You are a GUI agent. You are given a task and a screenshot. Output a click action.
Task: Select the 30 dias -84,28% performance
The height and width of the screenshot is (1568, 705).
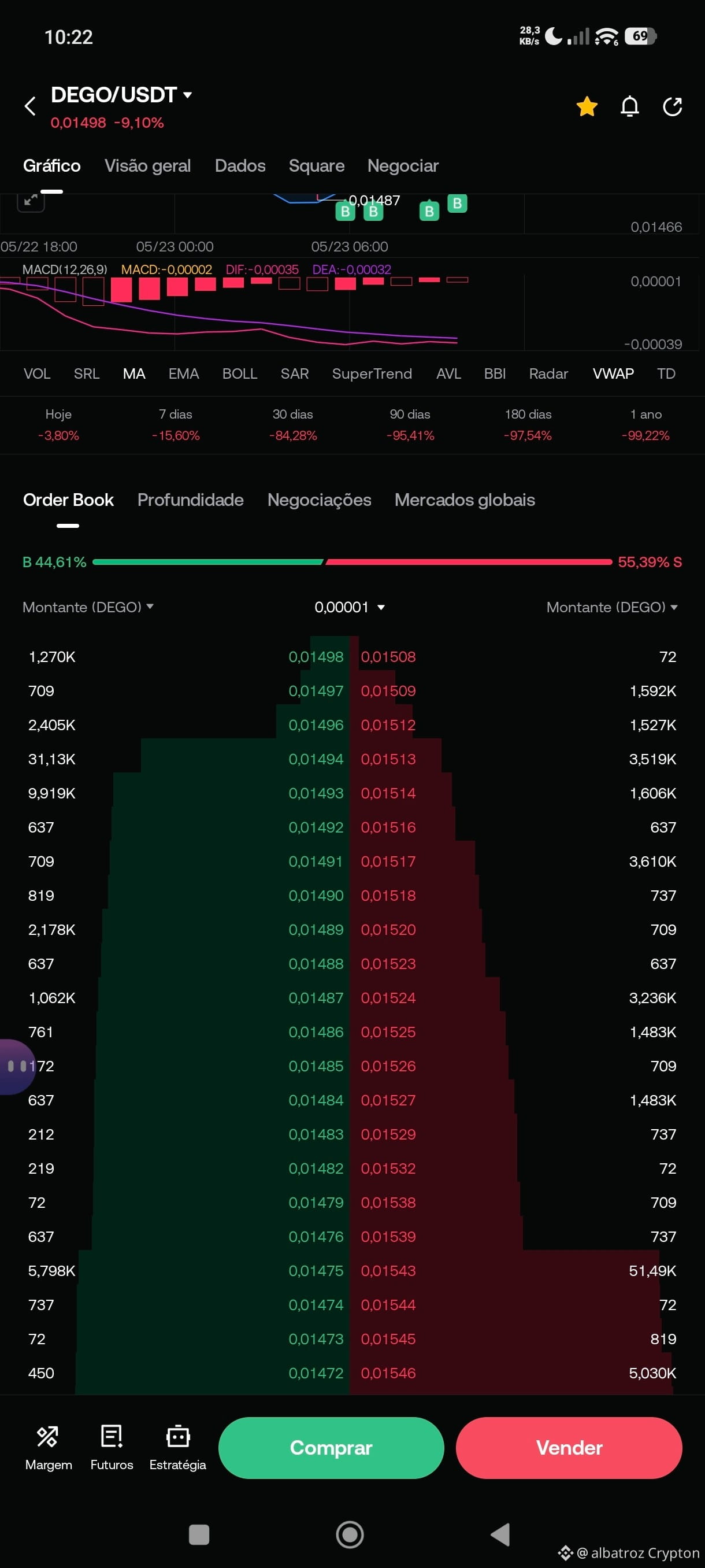click(292, 425)
